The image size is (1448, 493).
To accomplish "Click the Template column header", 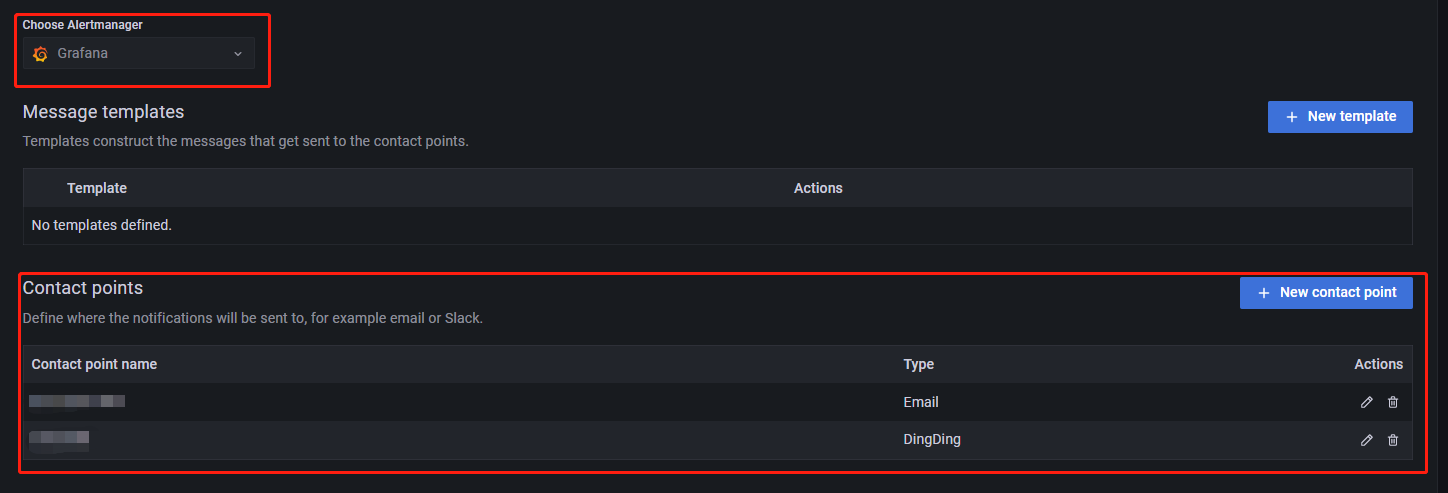I will point(97,188).
